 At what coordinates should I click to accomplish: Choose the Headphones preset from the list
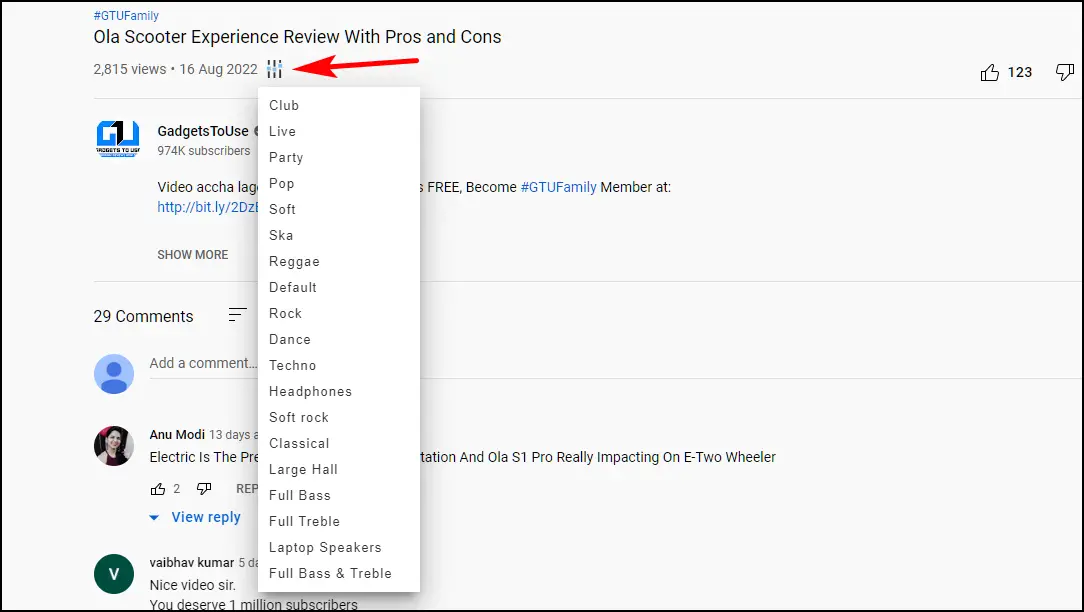click(x=310, y=391)
